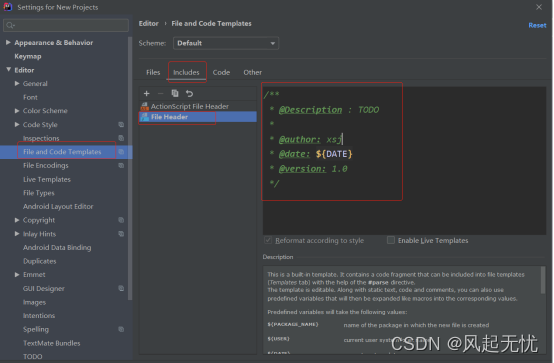Open the Scheme Default dropdown
The width and height of the screenshot is (554, 363).
pos(226,43)
